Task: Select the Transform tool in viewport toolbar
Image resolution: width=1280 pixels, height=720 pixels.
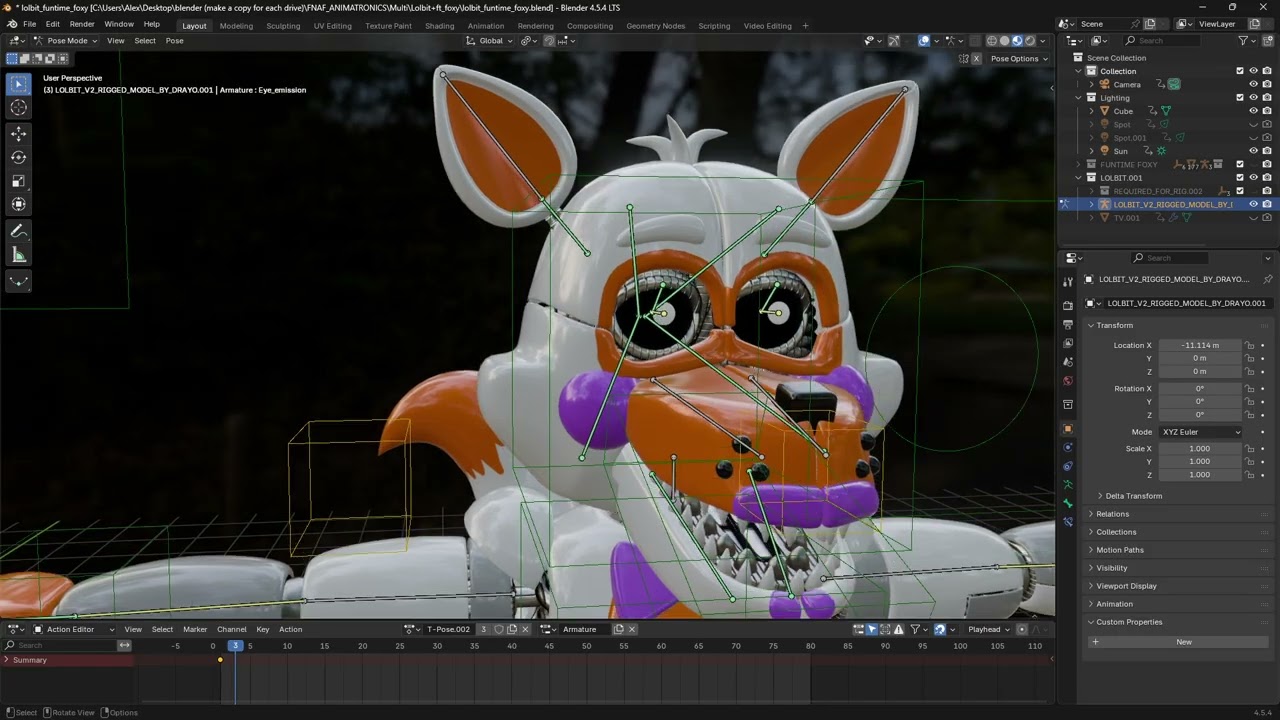Action: pyautogui.click(x=18, y=204)
